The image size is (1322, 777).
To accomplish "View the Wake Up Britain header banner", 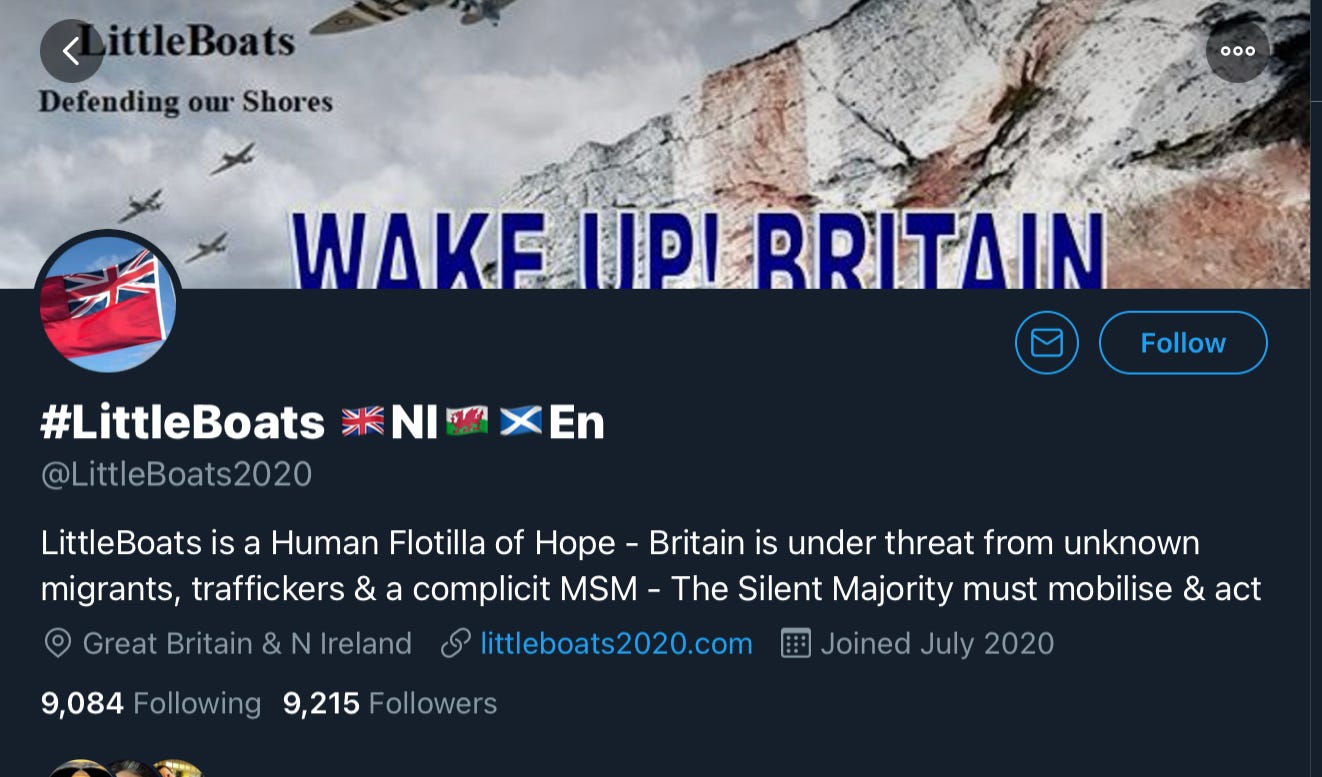I will 655,144.
